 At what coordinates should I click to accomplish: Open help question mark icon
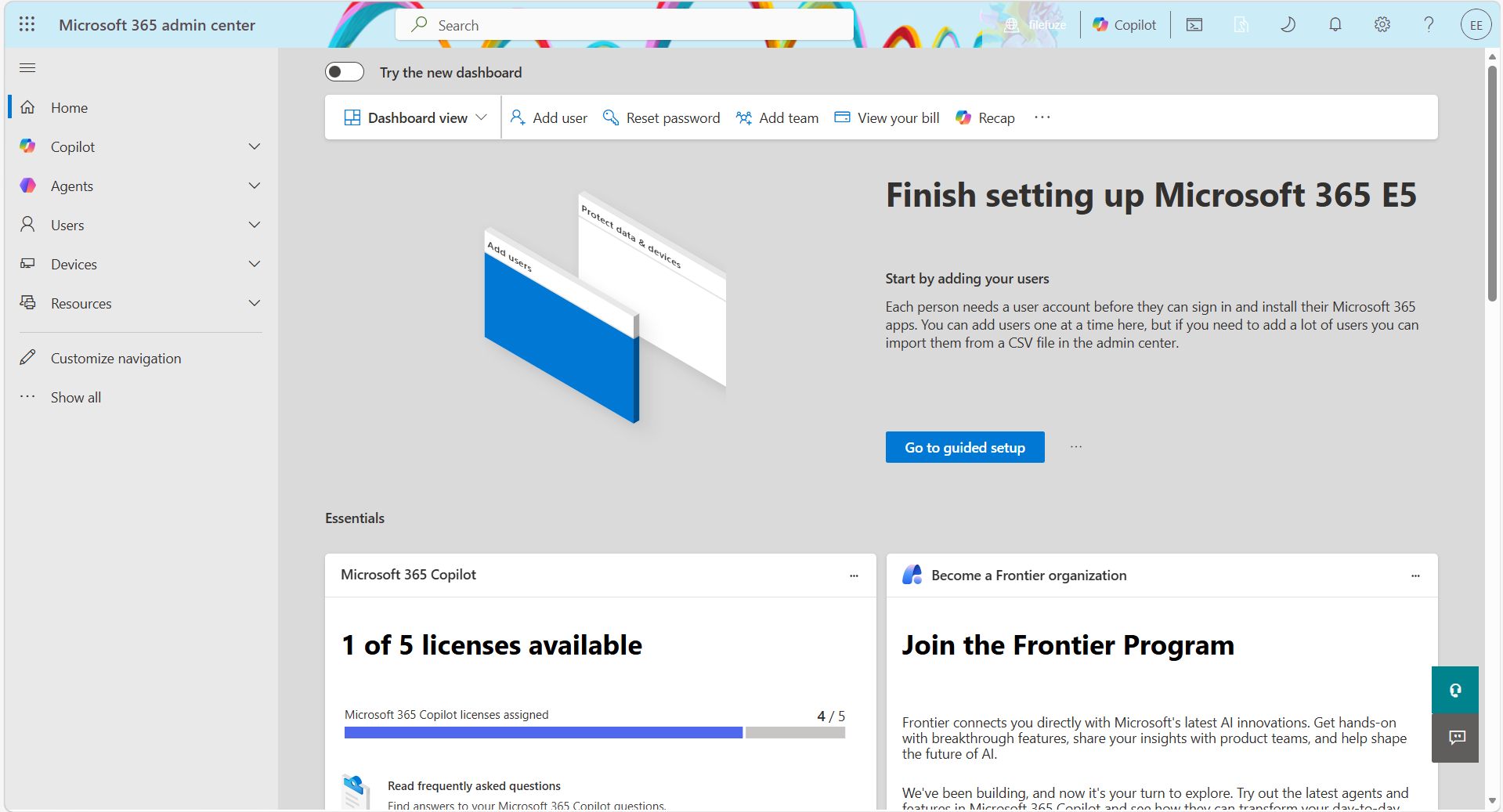tap(1429, 25)
